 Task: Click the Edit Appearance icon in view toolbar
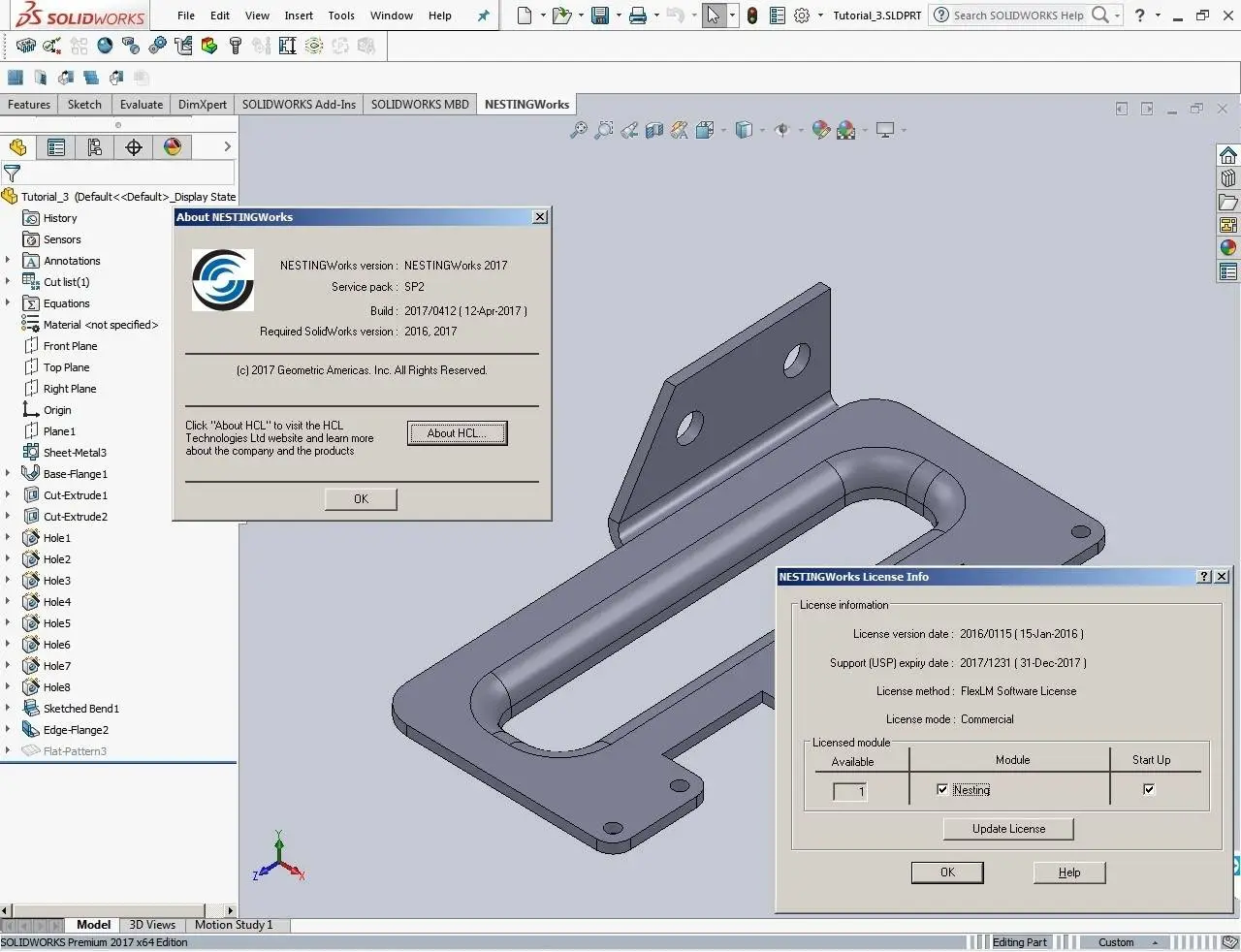[x=820, y=130]
